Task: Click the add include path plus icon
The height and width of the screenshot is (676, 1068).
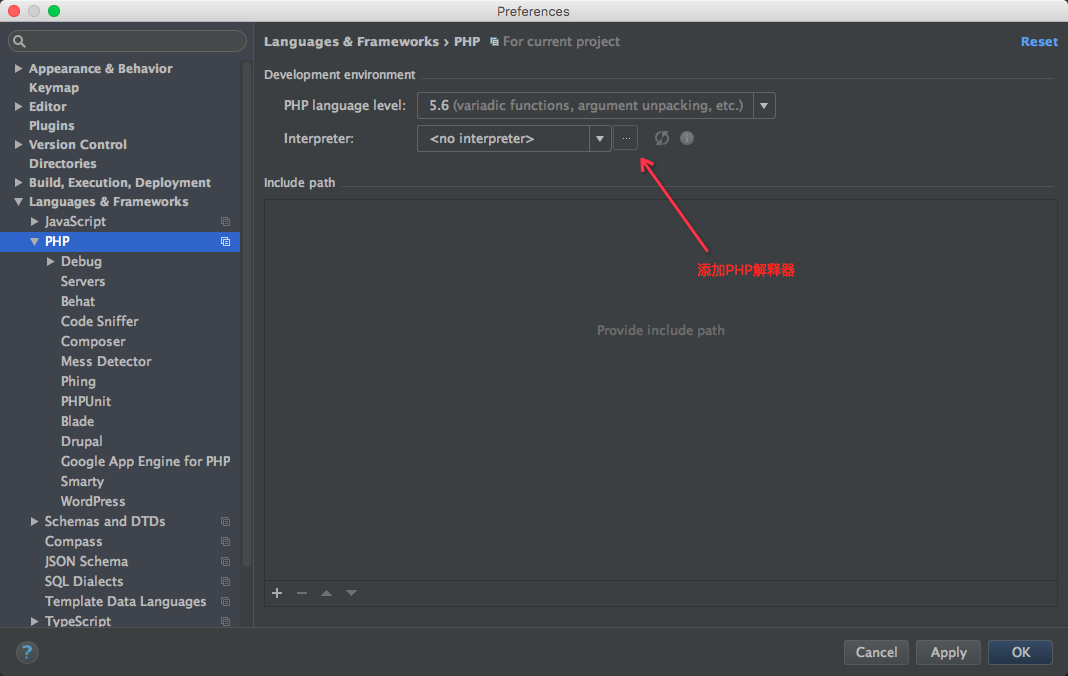Action: click(x=277, y=593)
